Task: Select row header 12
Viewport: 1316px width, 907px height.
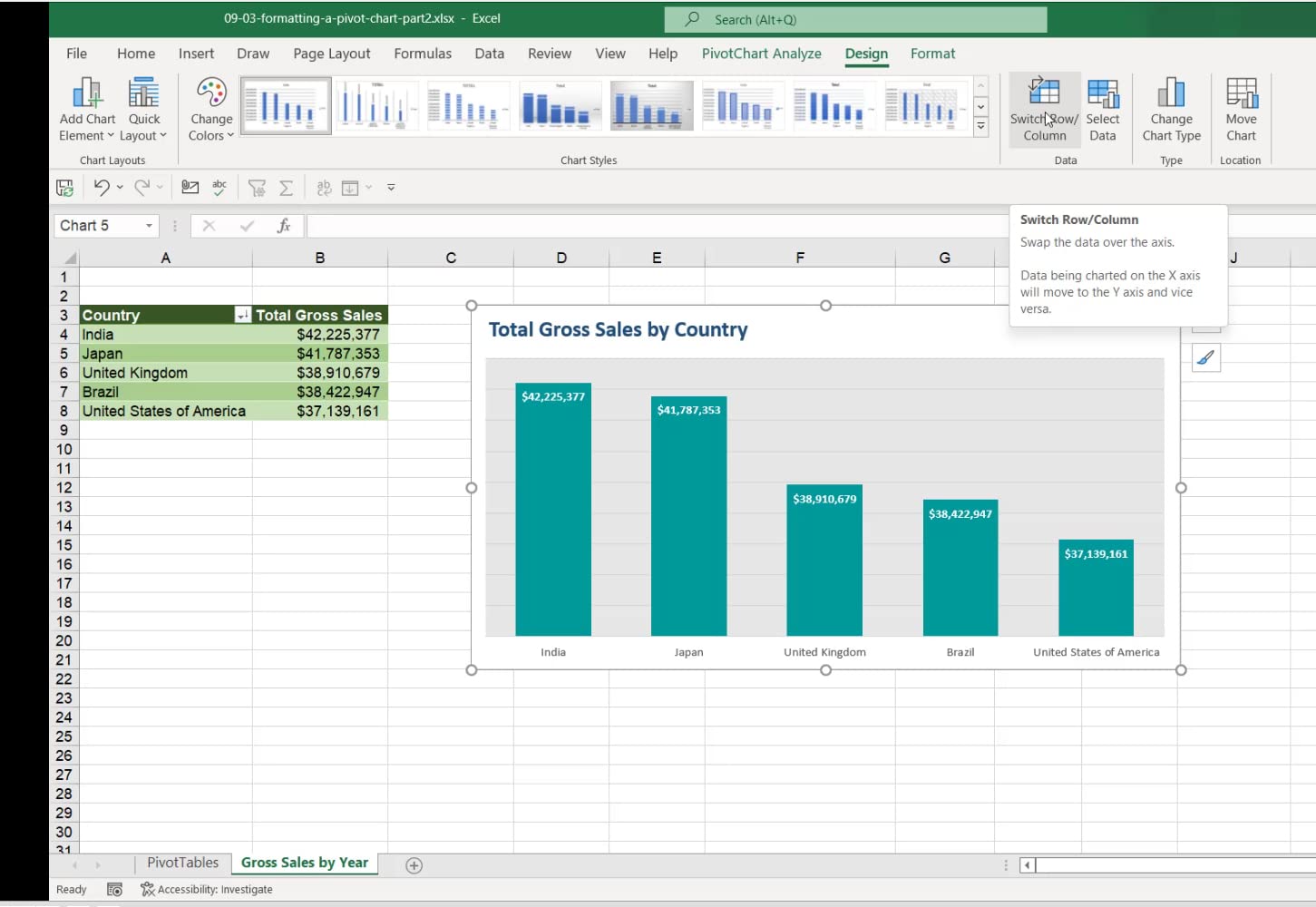Action: pyautogui.click(x=64, y=488)
